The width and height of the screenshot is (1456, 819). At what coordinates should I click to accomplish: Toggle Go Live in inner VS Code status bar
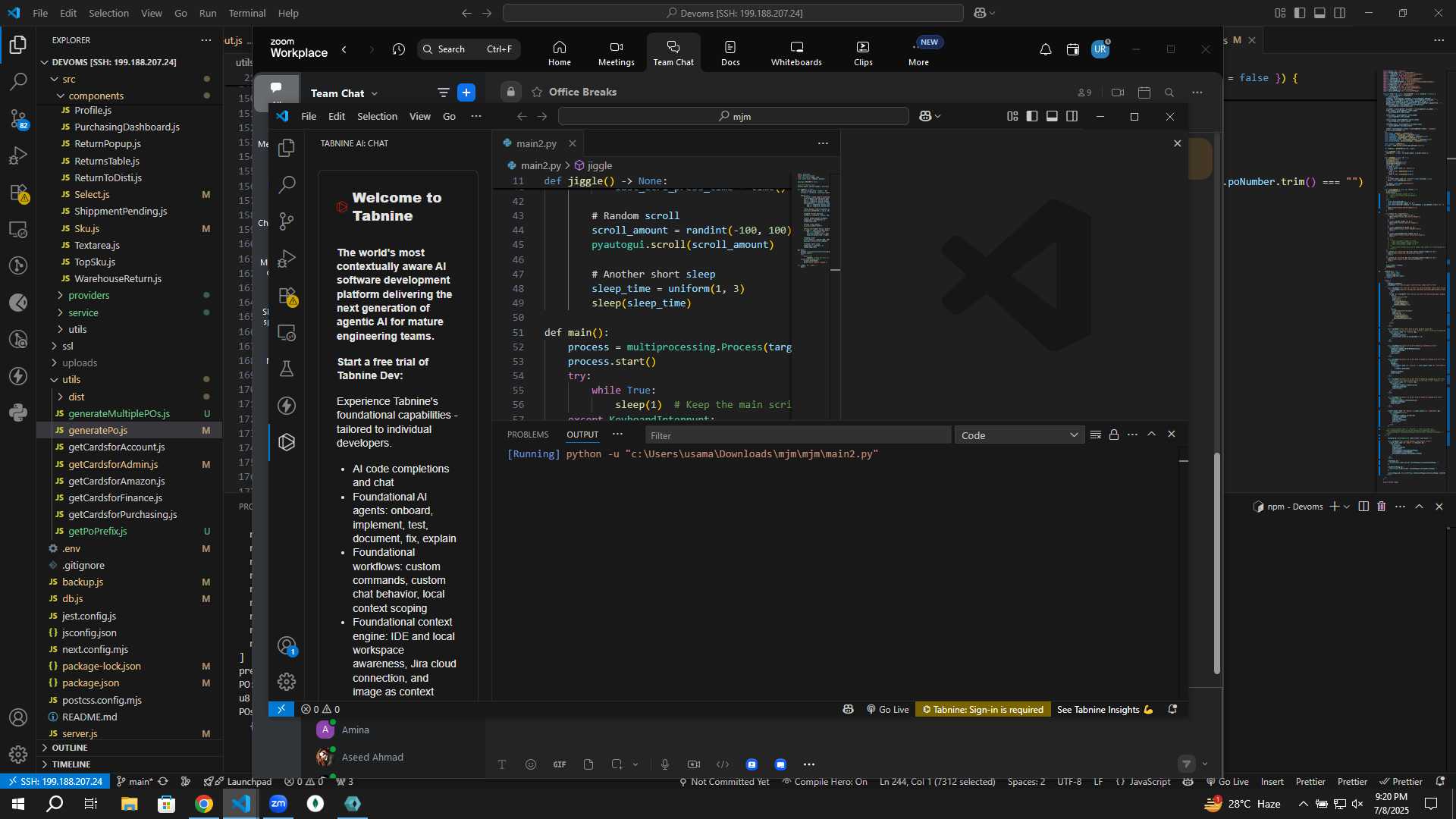(x=888, y=710)
